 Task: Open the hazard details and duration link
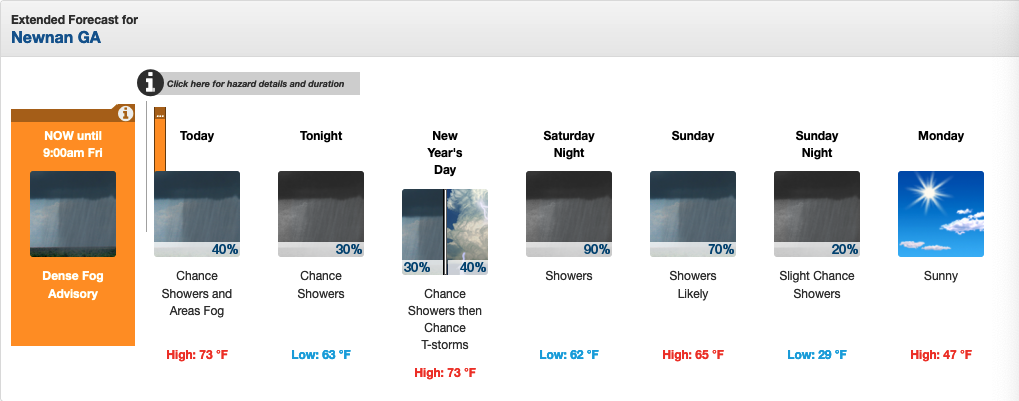(256, 84)
